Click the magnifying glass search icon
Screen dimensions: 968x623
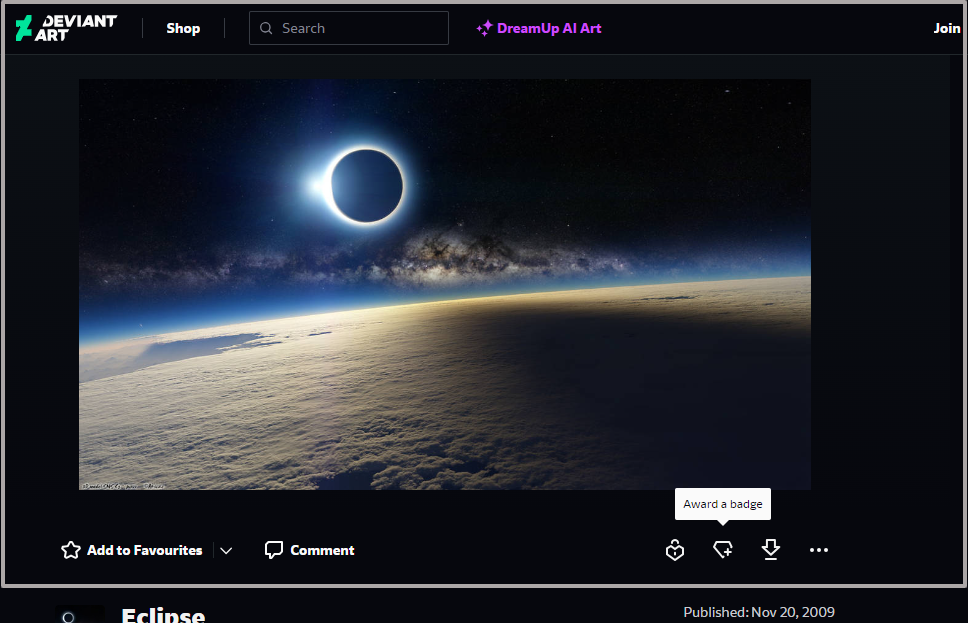[266, 28]
